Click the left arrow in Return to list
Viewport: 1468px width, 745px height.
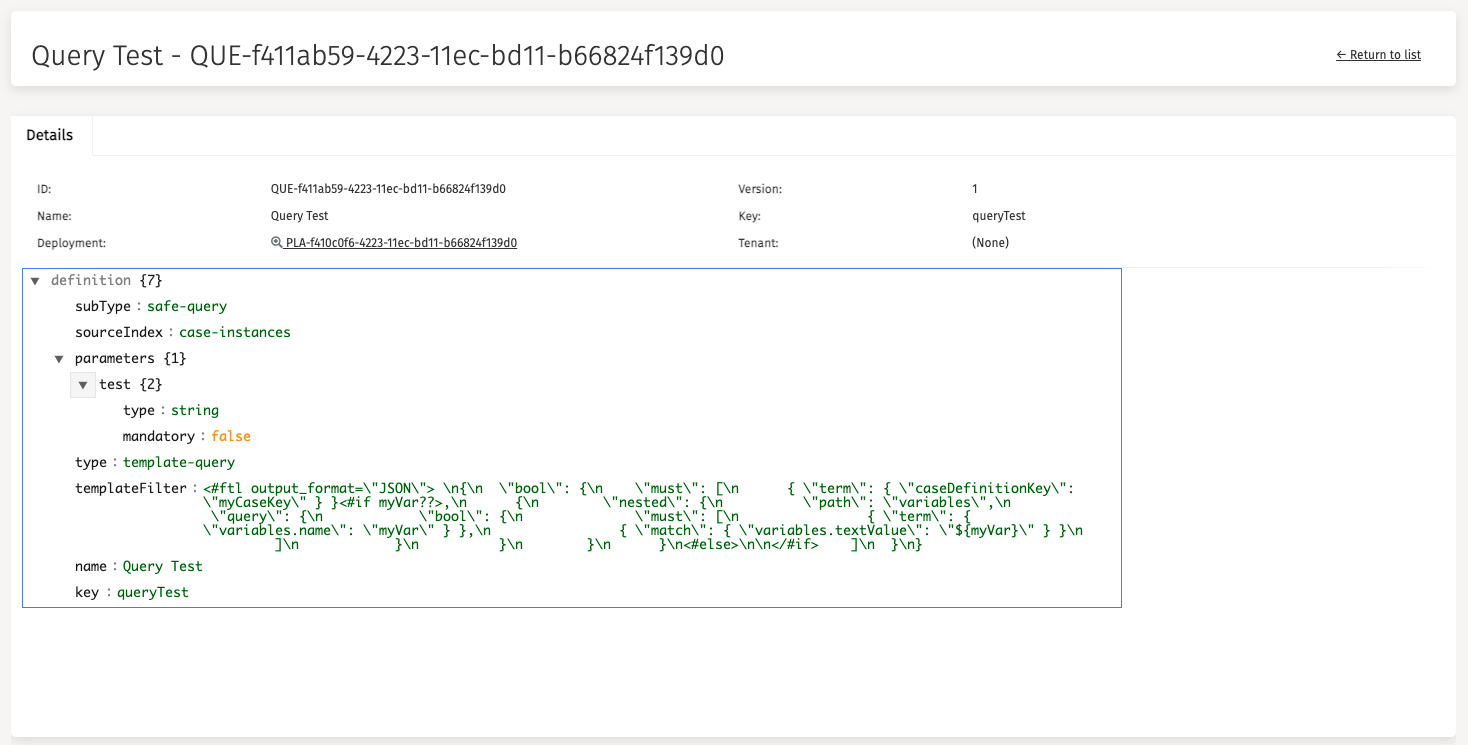1341,55
